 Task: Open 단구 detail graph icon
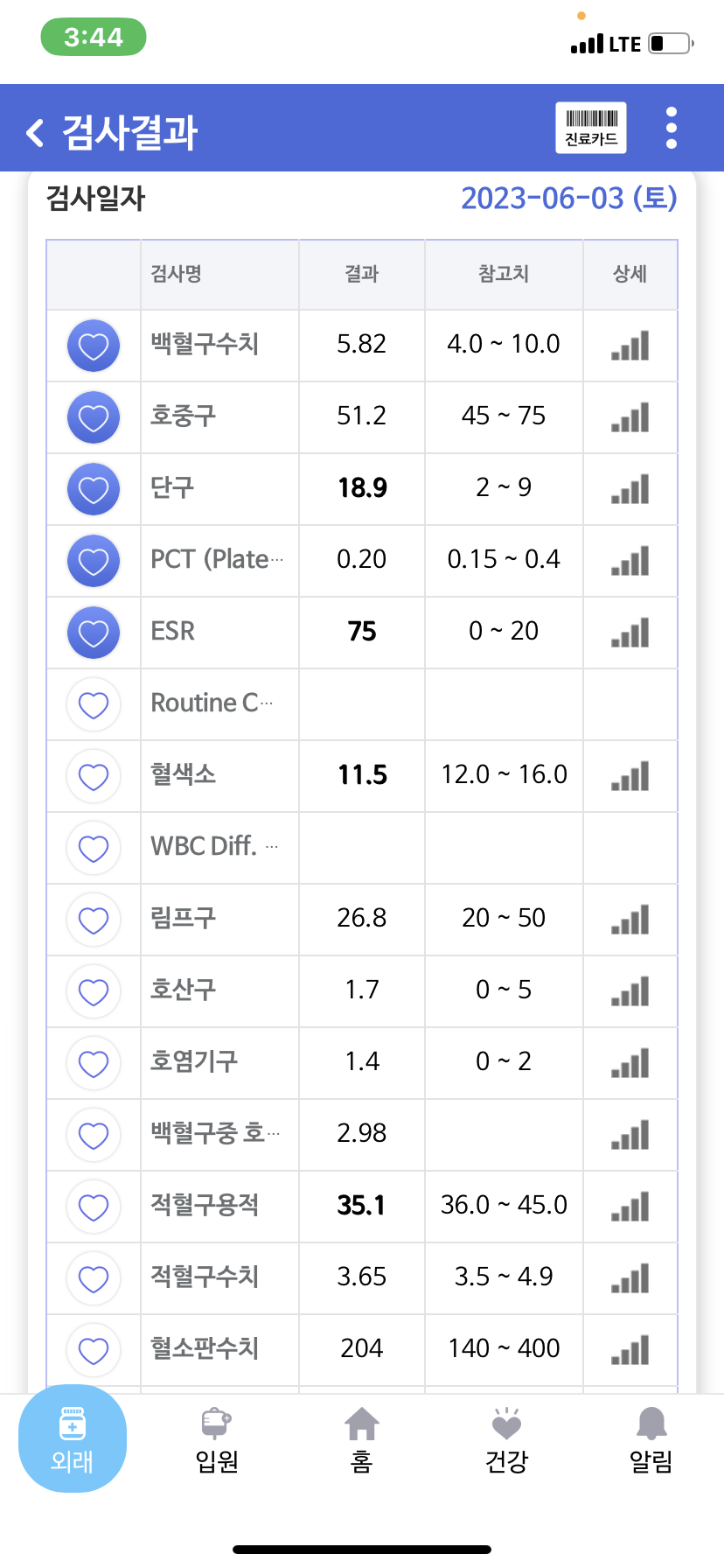(630, 489)
